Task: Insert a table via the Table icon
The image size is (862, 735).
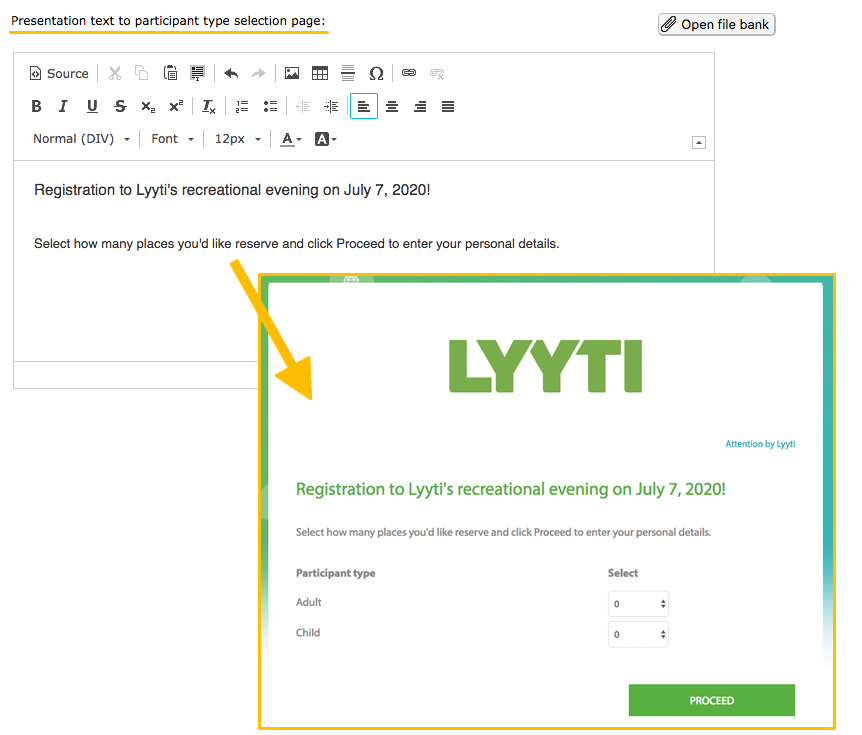Action: click(x=320, y=73)
